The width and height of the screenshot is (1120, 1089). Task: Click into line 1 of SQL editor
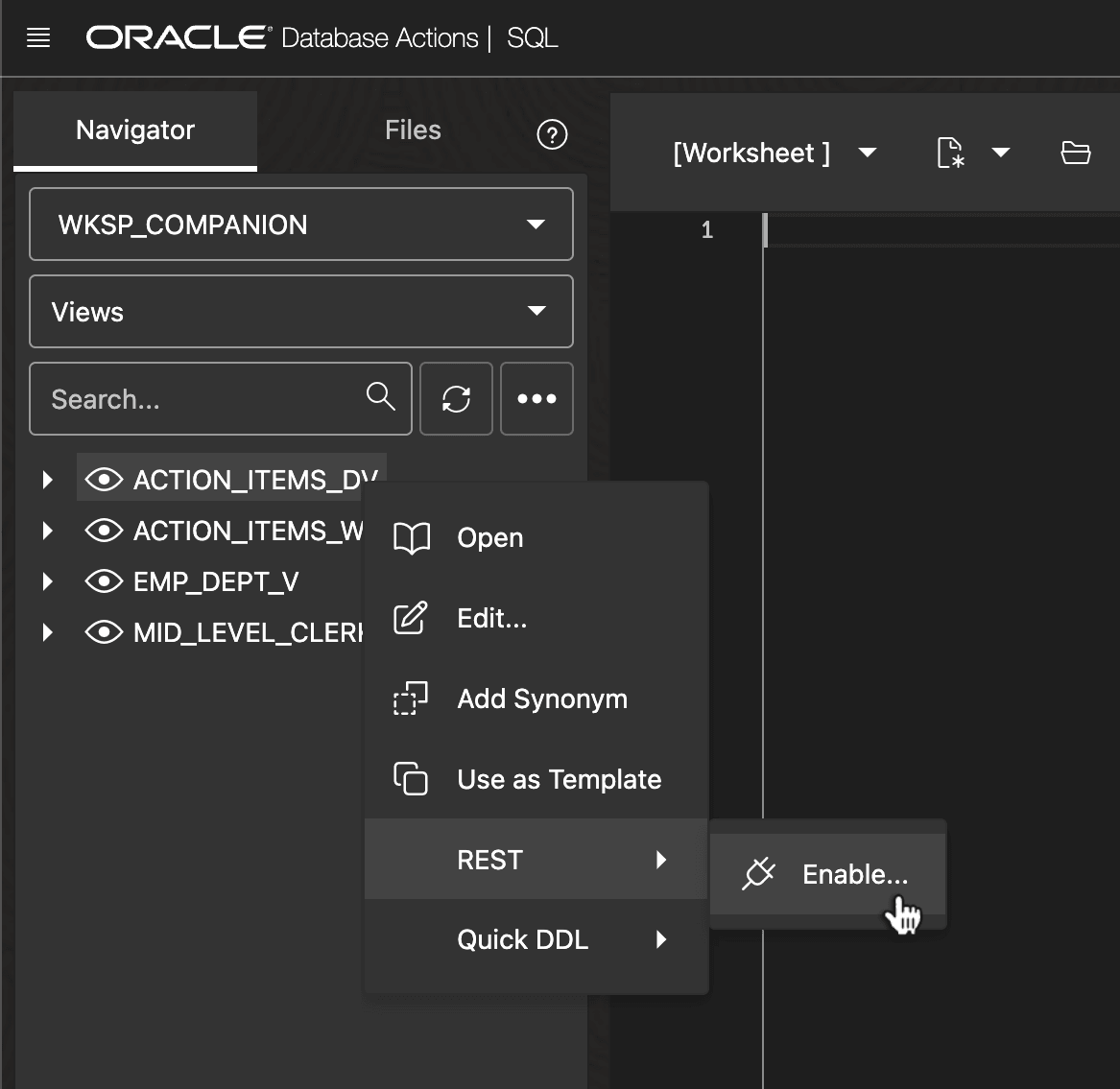(x=942, y=230)
